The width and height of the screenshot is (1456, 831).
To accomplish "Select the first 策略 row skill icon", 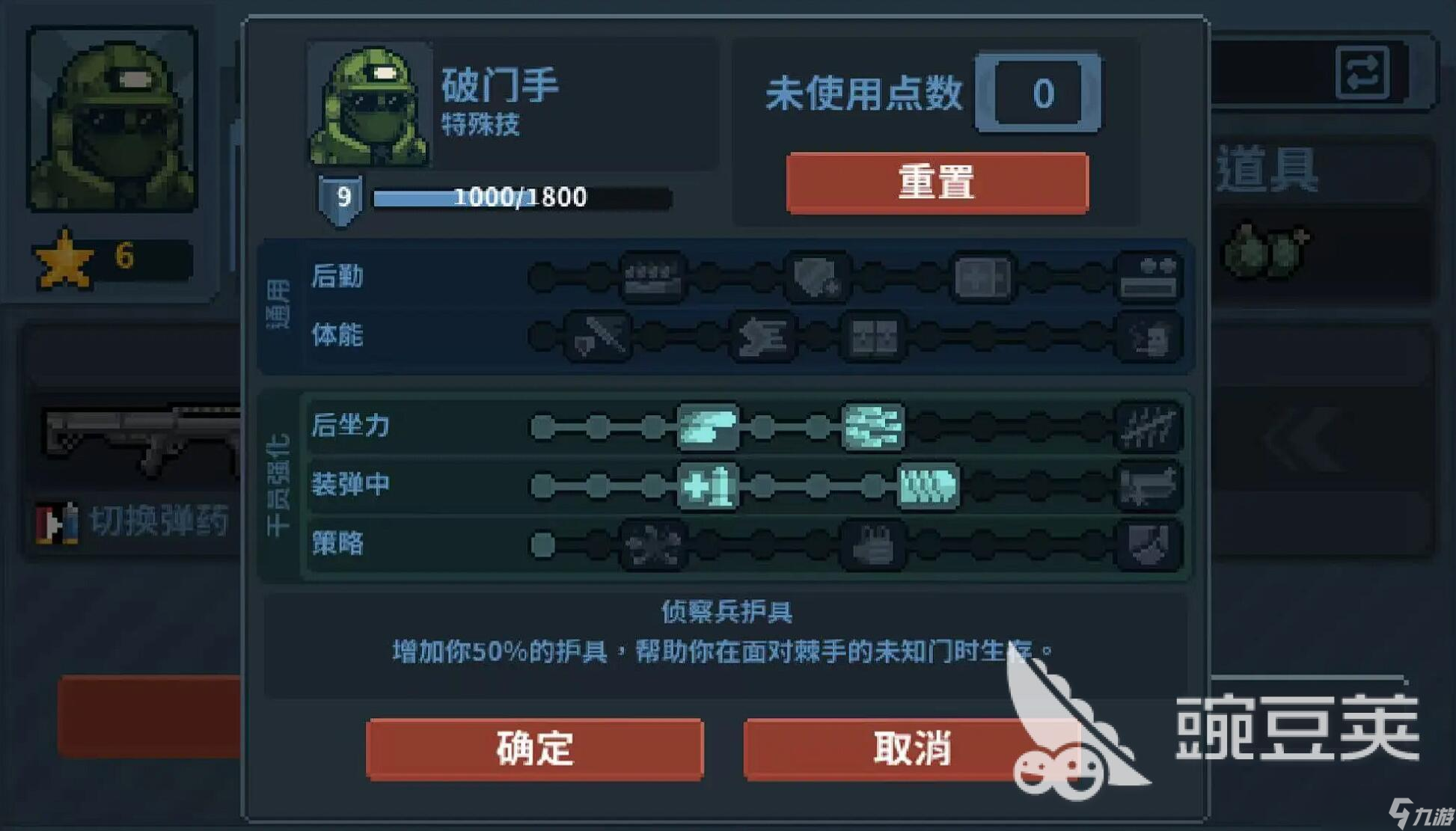I will pos(652,545).
